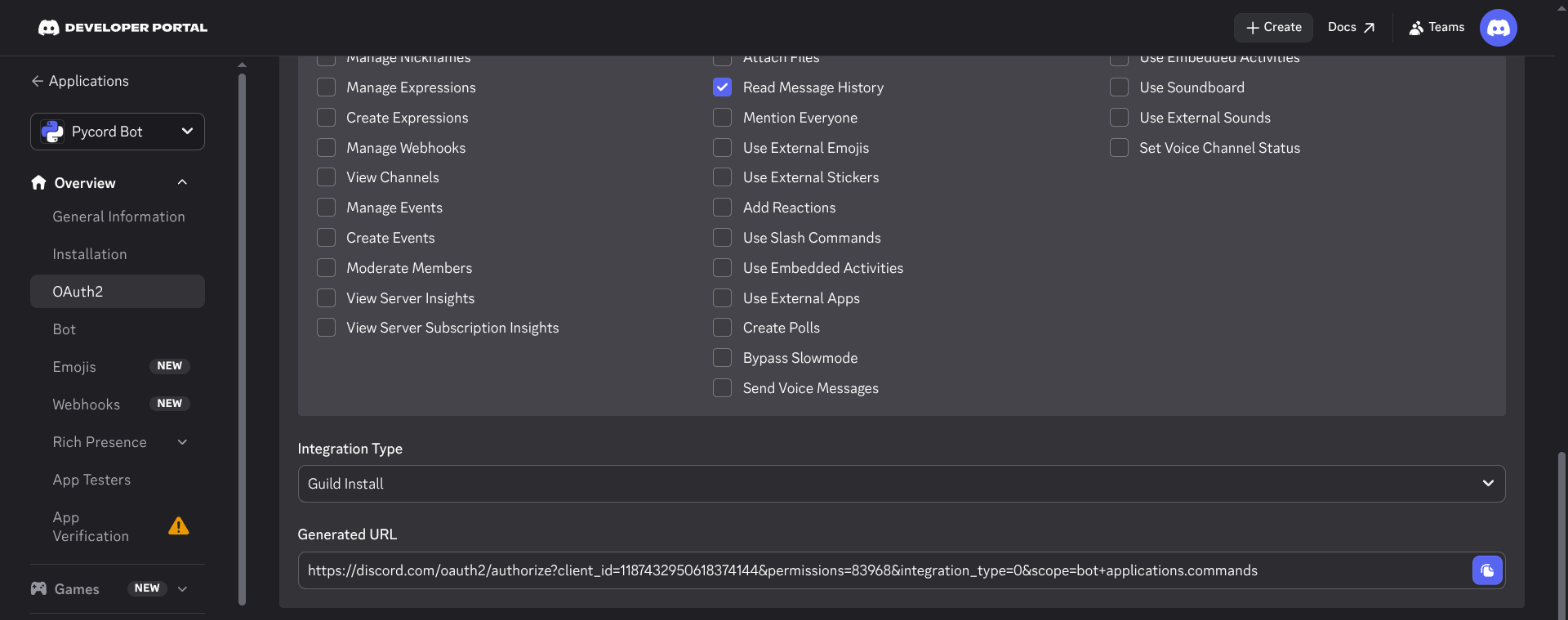Viewport: 1568px width, 620px height.
Task: Tick the Send Voice Messages checkbox
Action: [722, 387]
